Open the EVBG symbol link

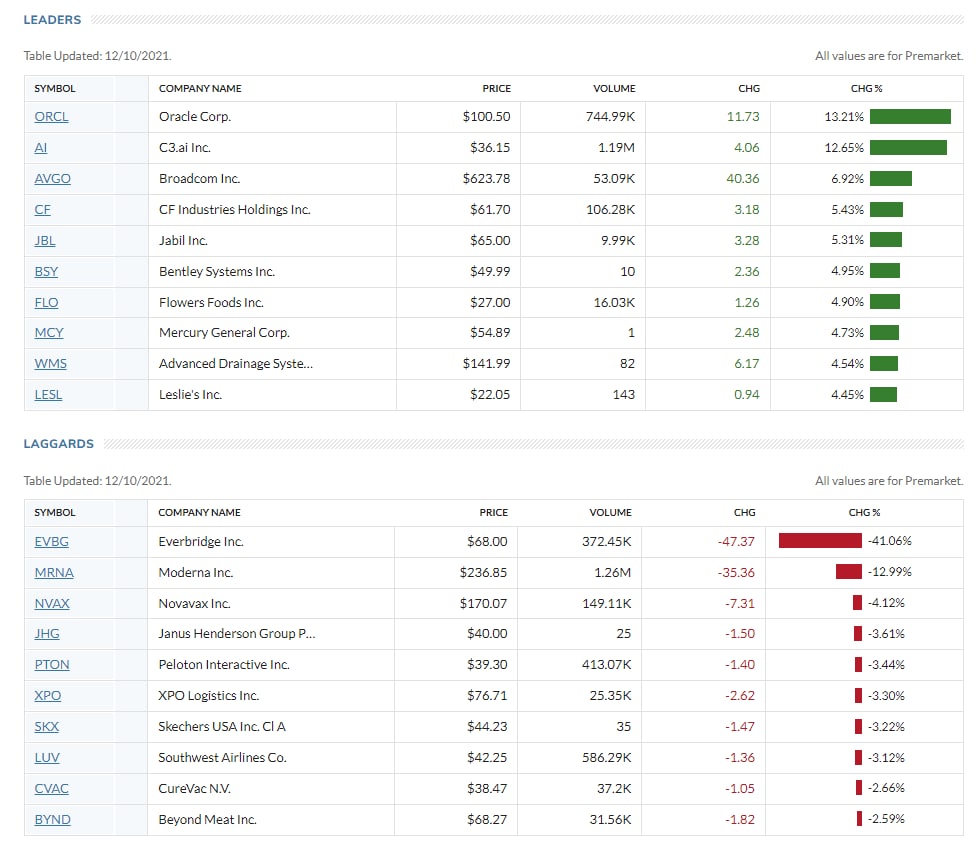(51, 542)
